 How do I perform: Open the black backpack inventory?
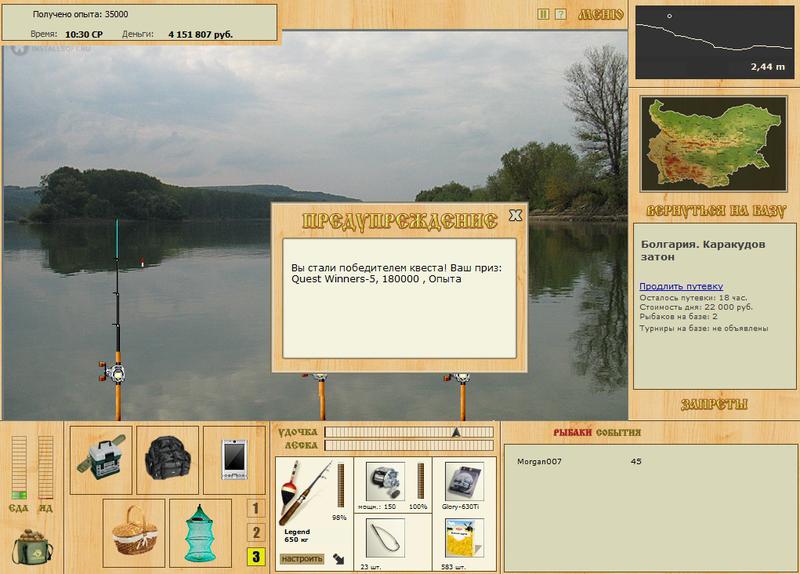[x=167, y=461]
